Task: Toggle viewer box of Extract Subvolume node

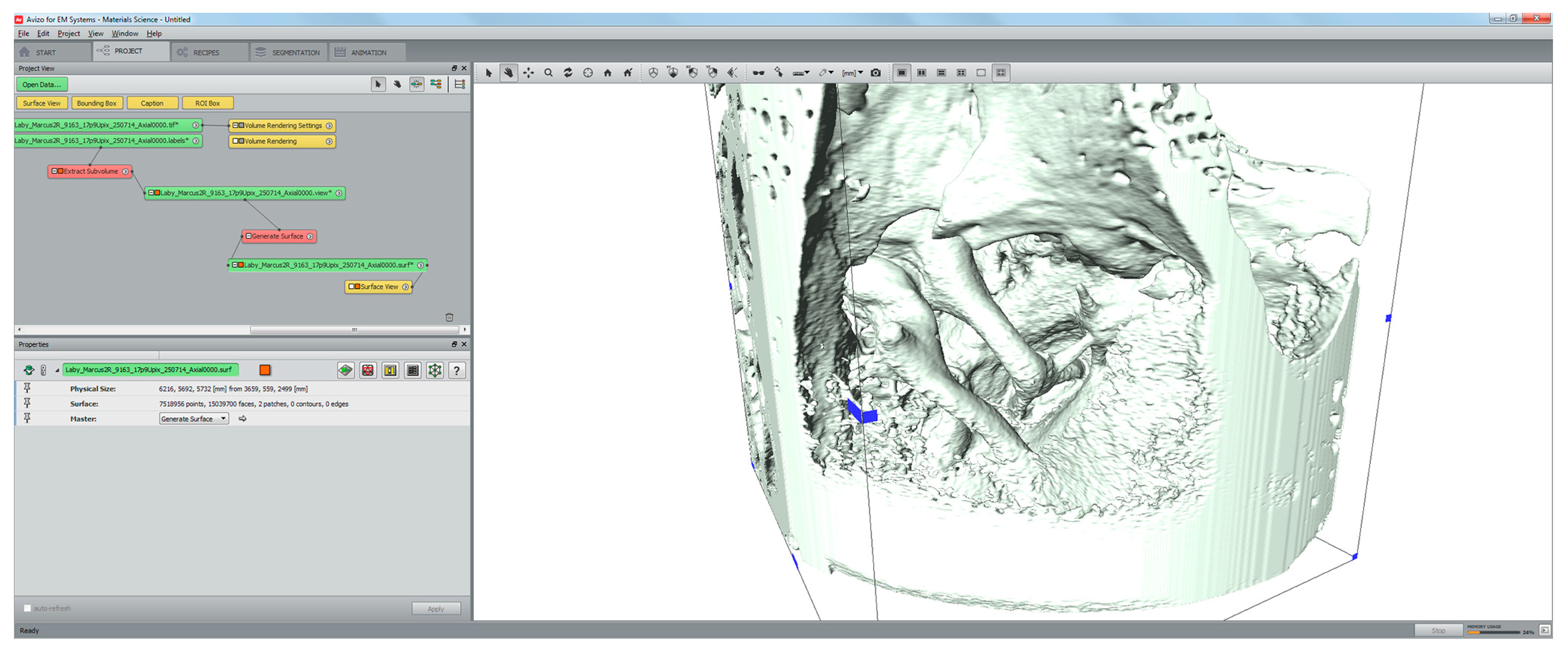Action: point(60,171)
